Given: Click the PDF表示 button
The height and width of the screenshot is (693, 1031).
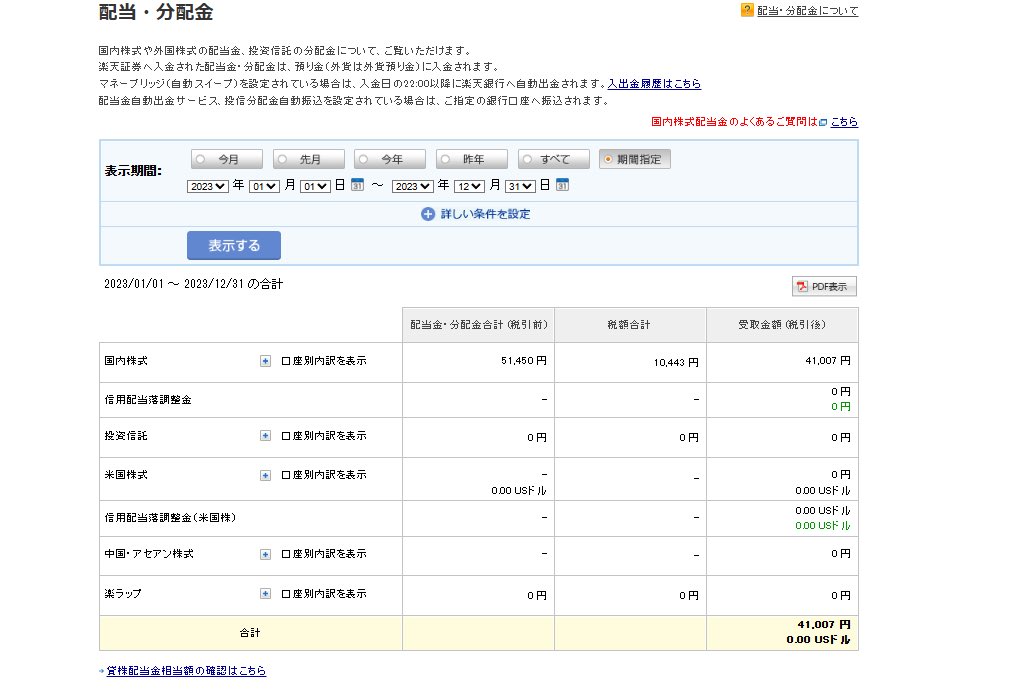Looking at the screenshot, I should click(824, 286).
